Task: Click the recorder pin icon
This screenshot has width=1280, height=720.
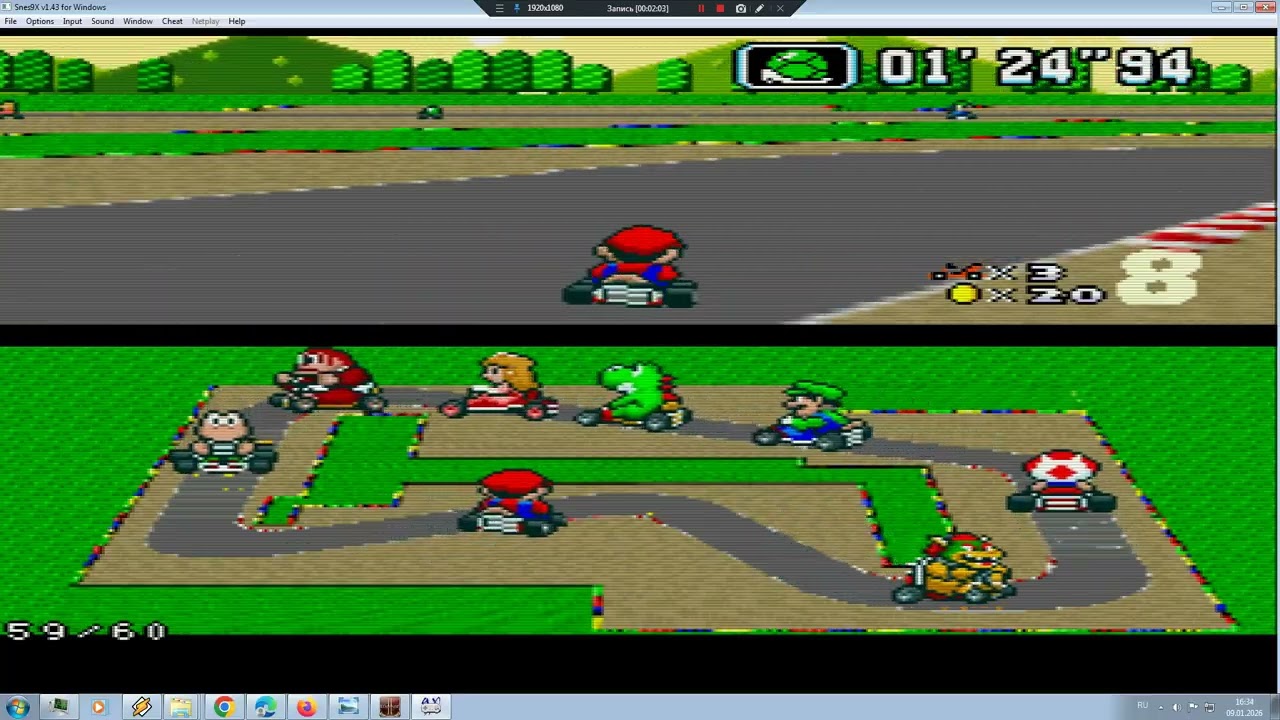Action: pos(517,8)
